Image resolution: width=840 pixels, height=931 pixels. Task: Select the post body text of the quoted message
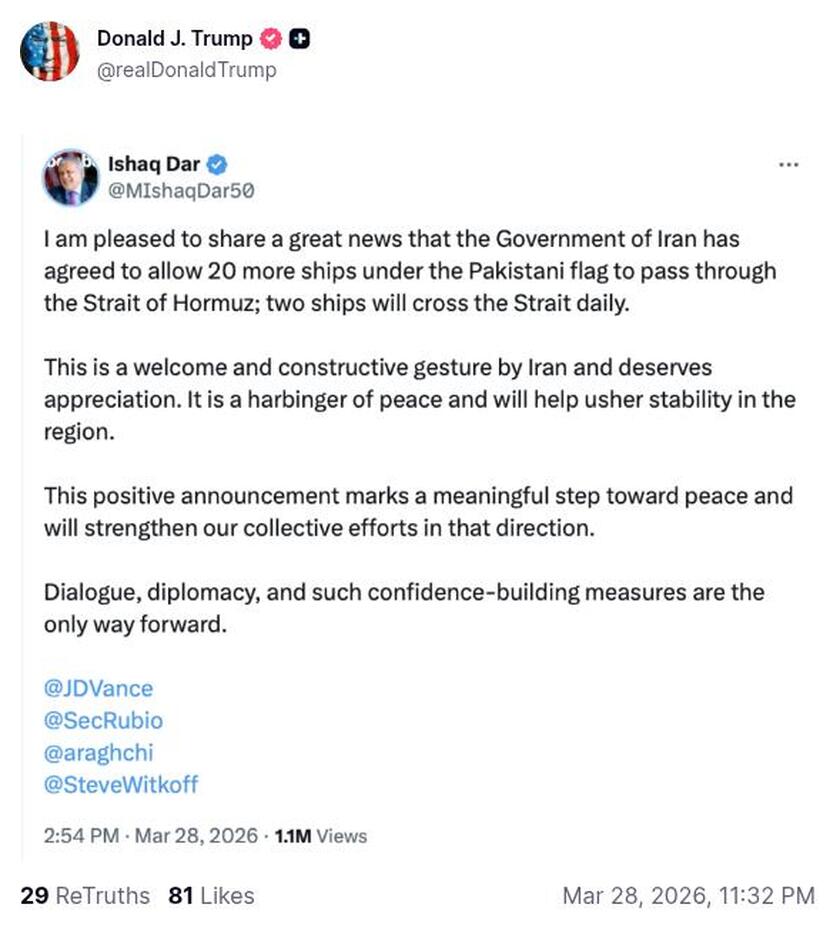[400, 271]
